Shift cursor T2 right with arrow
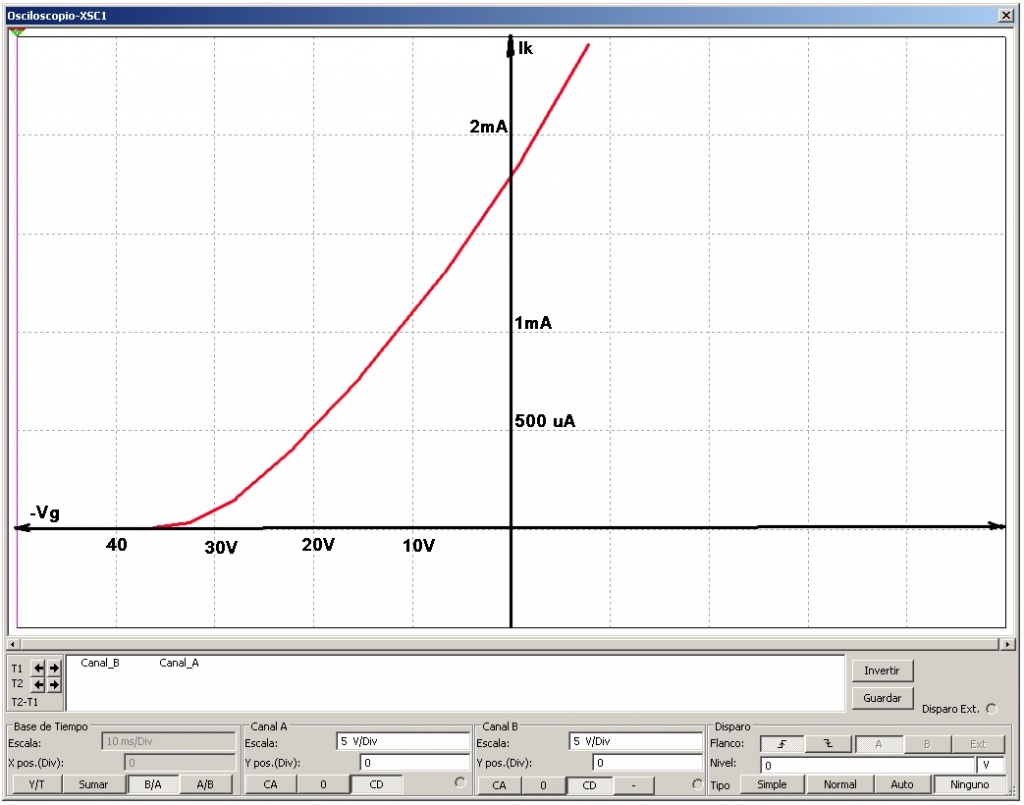 pos(54,685)
